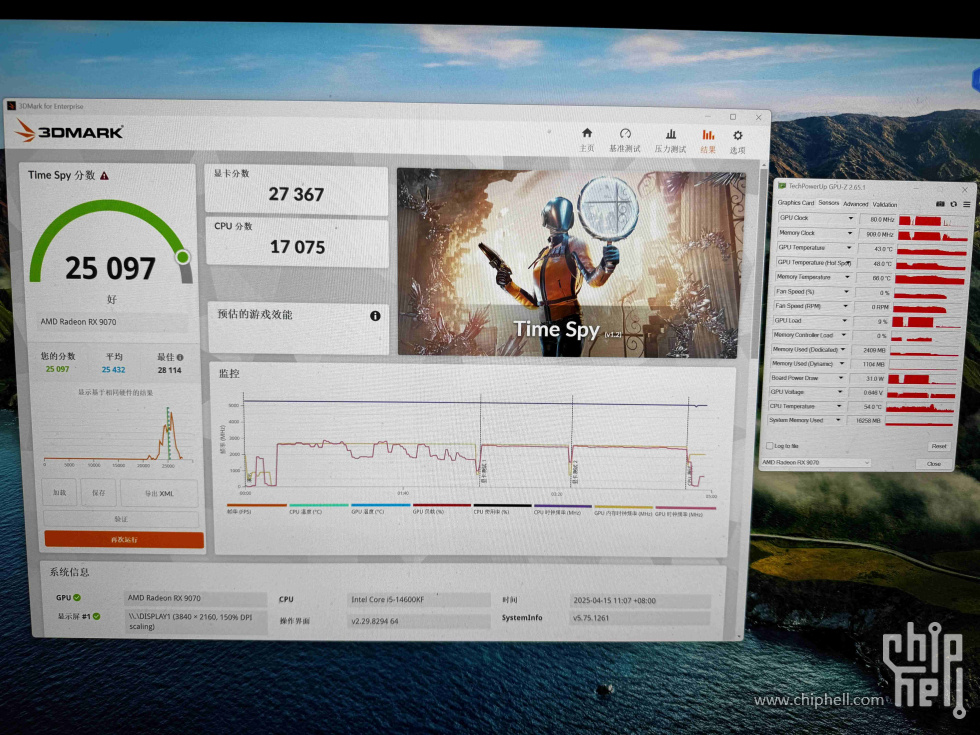
Task: Open info icon for estimated game performance
Action: 375,316
